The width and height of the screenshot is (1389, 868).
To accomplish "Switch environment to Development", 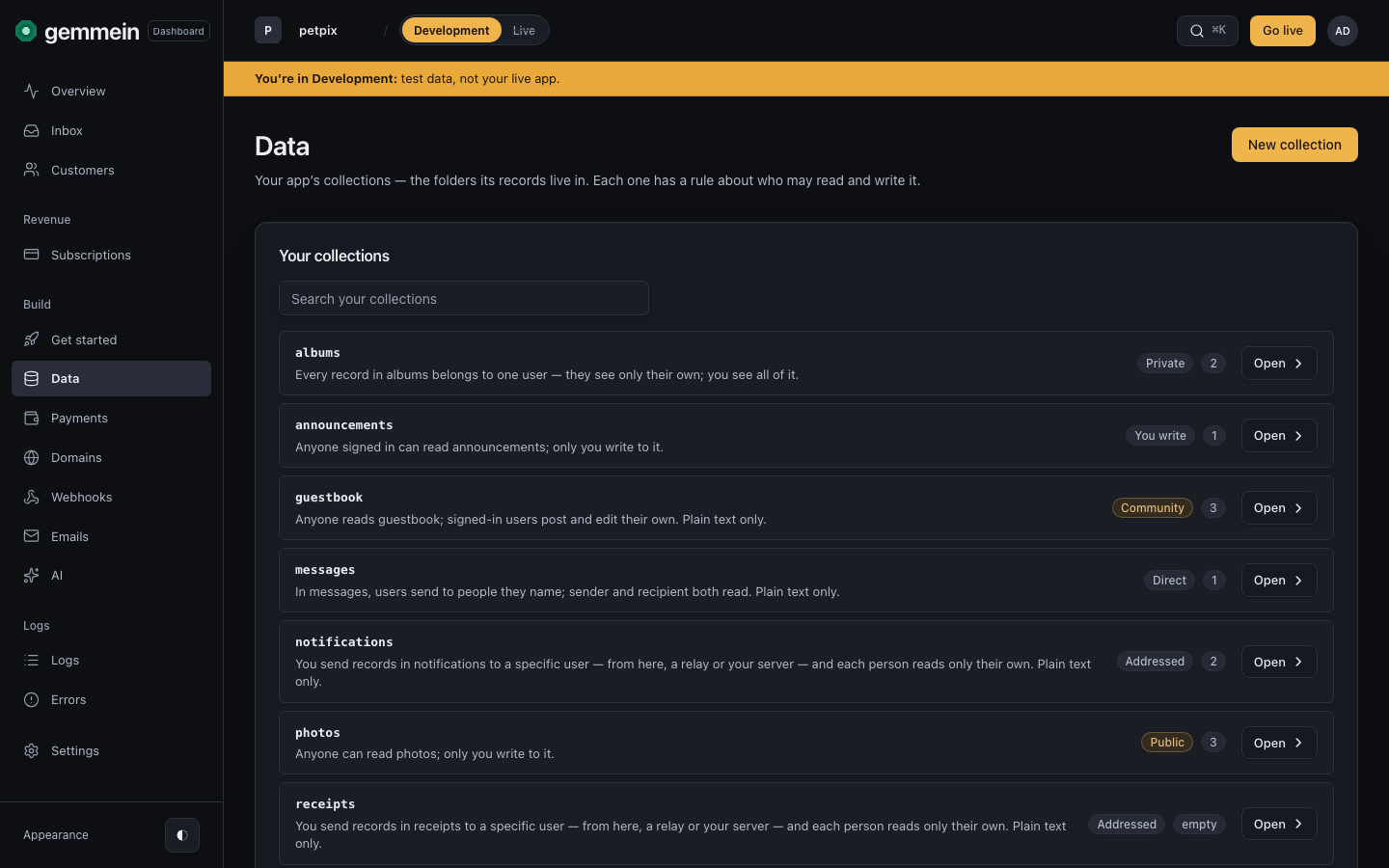I will tap(451, 31).
